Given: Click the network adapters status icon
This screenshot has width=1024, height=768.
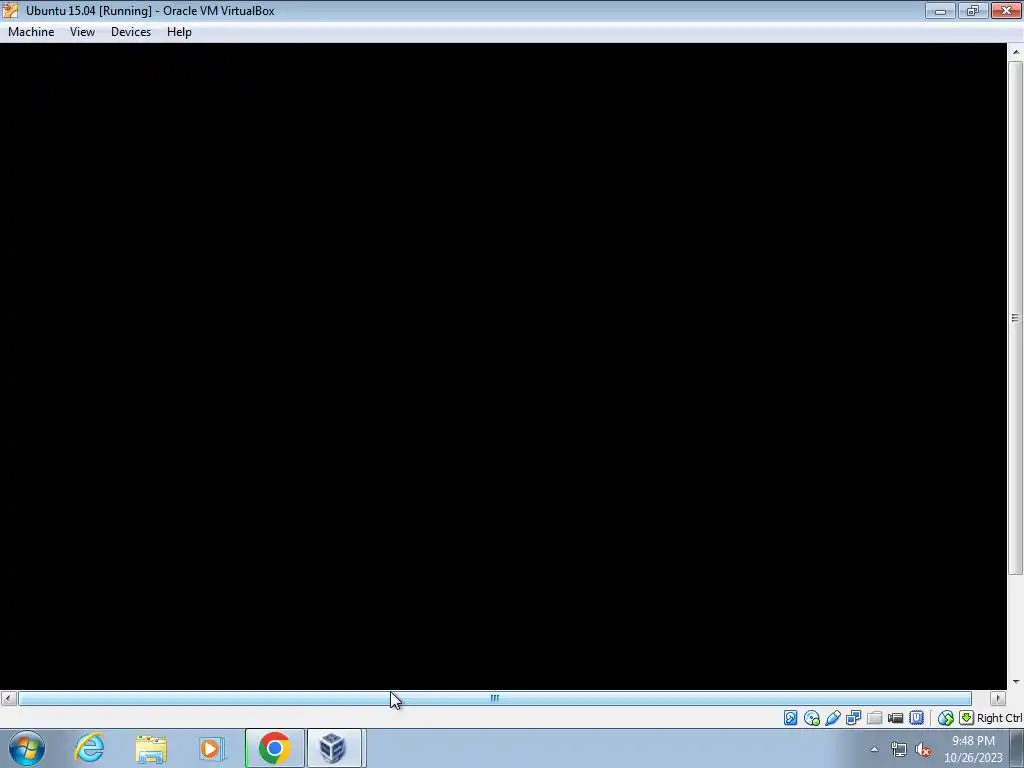Looking at the screenshot, I should [x=854, y=718].
